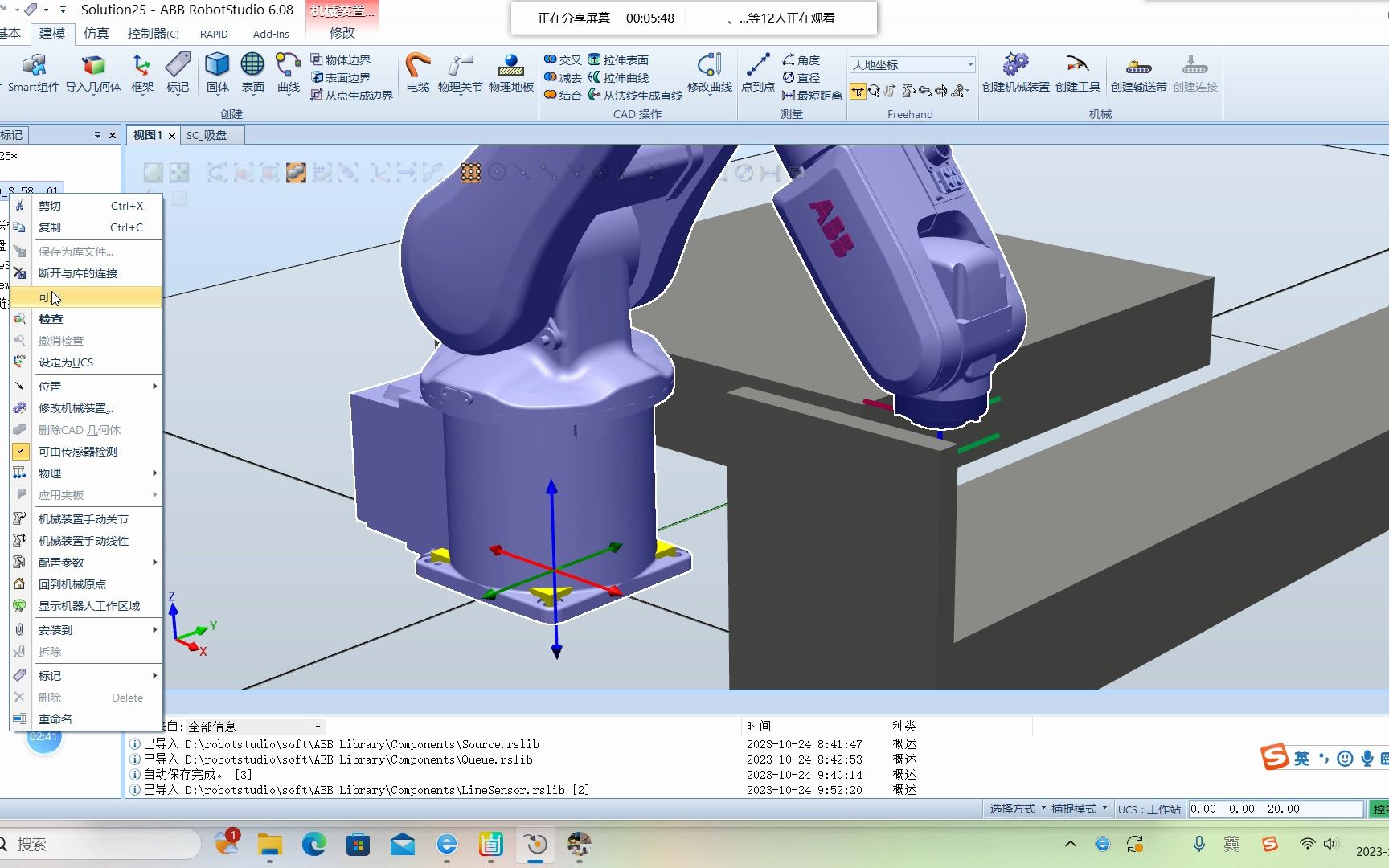Switch to 控制器 ribbon tab
This screenshot has width=1389, height=868.
(153, 33)
